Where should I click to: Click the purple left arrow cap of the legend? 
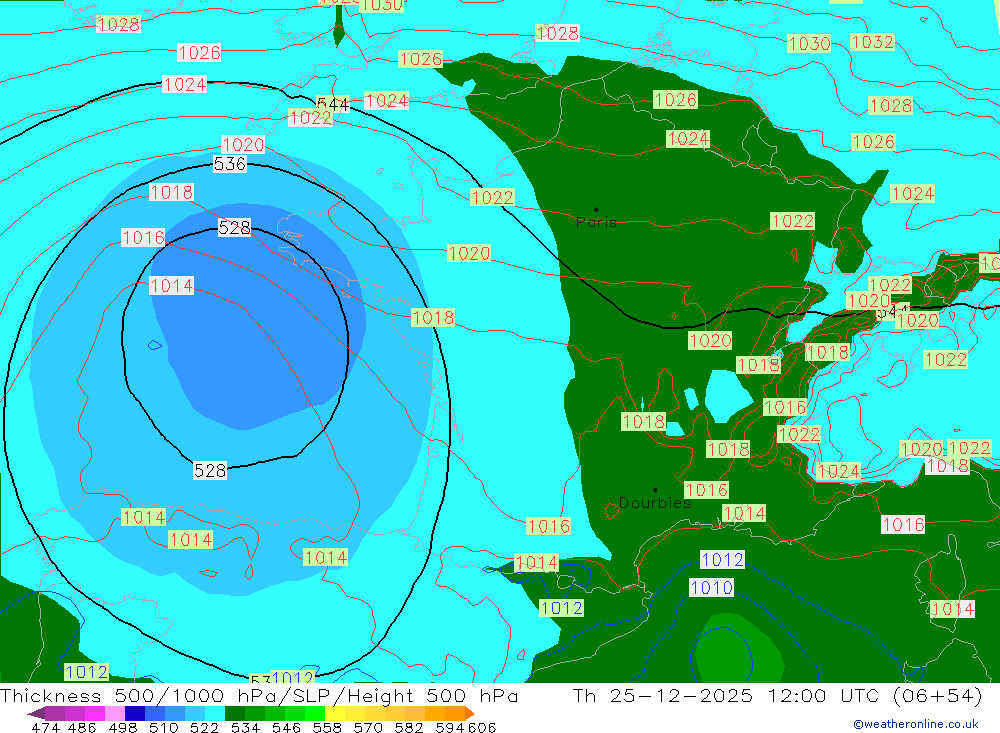(x=36, y=713)
